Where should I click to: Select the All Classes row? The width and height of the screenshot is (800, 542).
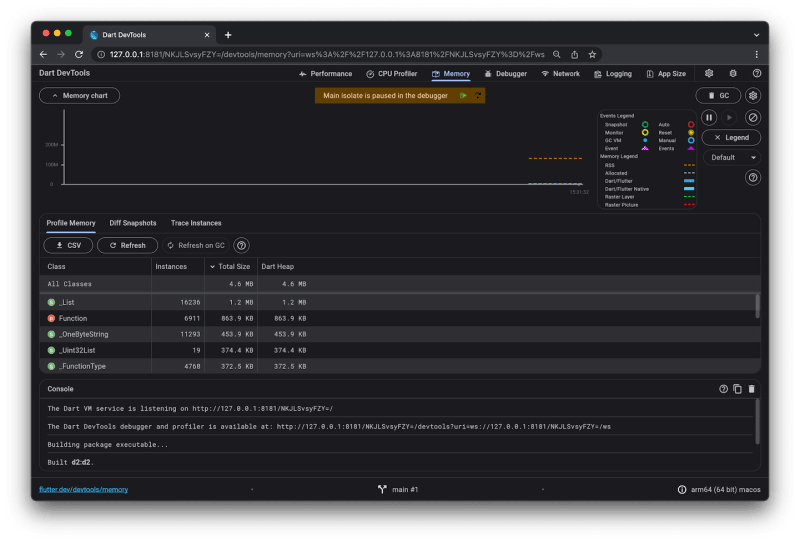(400, 284)
